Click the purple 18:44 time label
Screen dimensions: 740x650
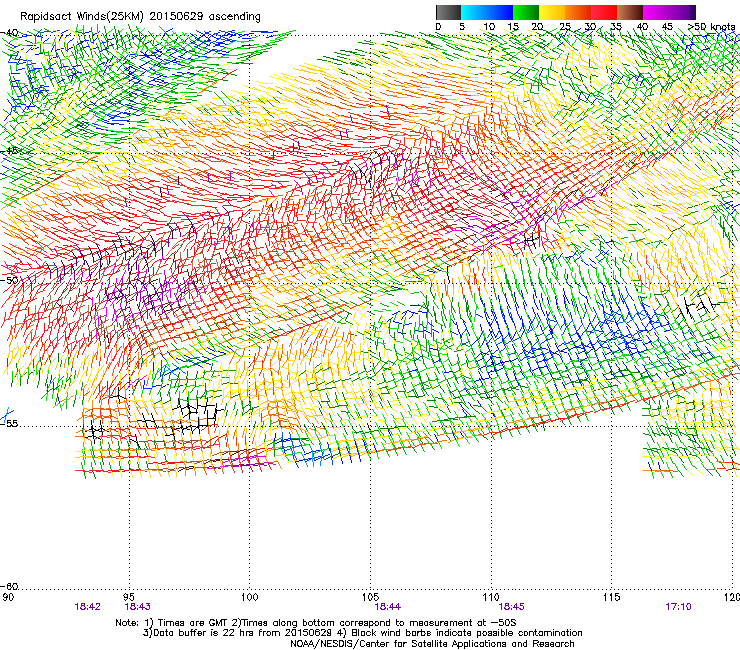pos(387,607)
